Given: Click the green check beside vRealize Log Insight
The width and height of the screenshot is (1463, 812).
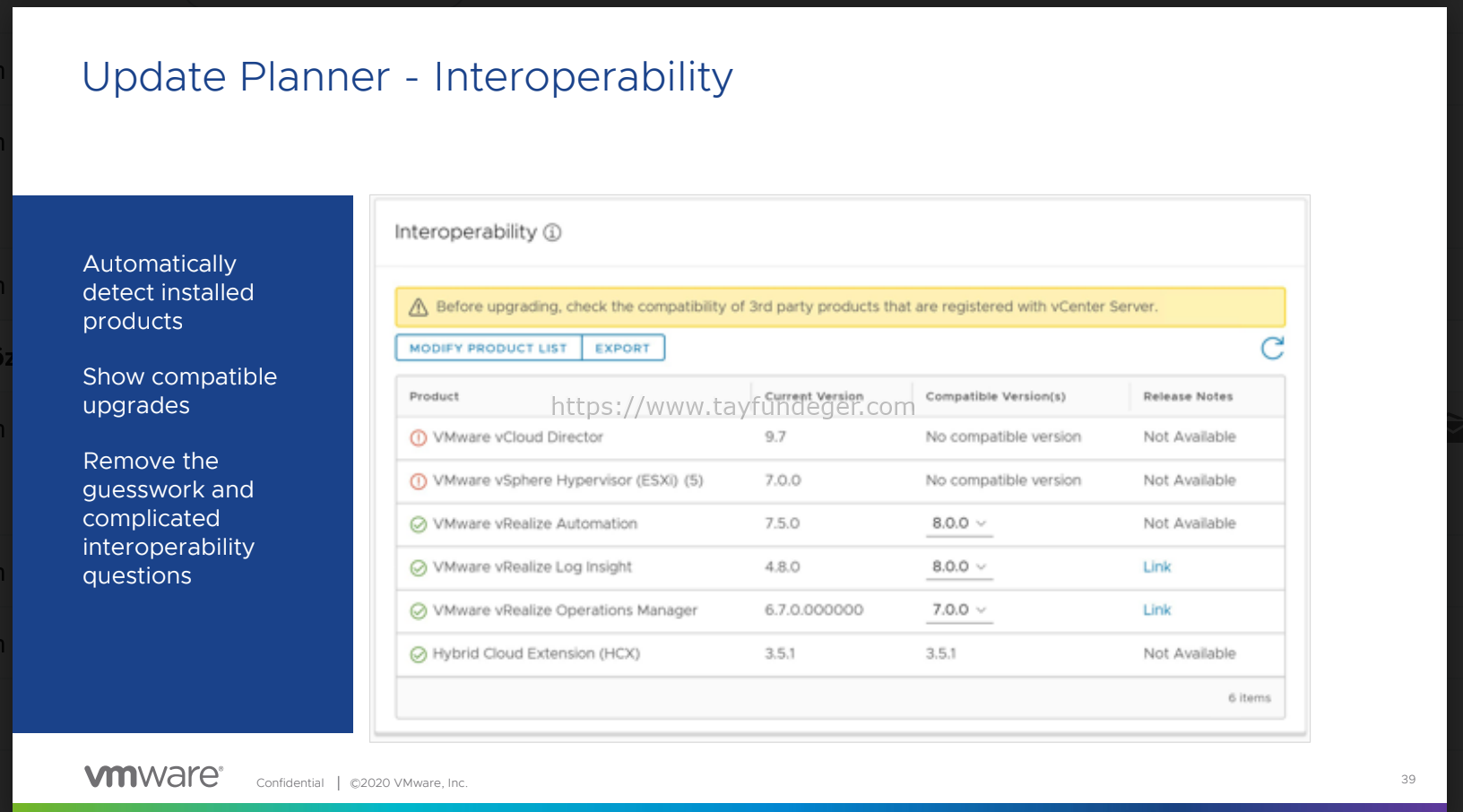Looking at the screenshot, I should tap(418, 568).
